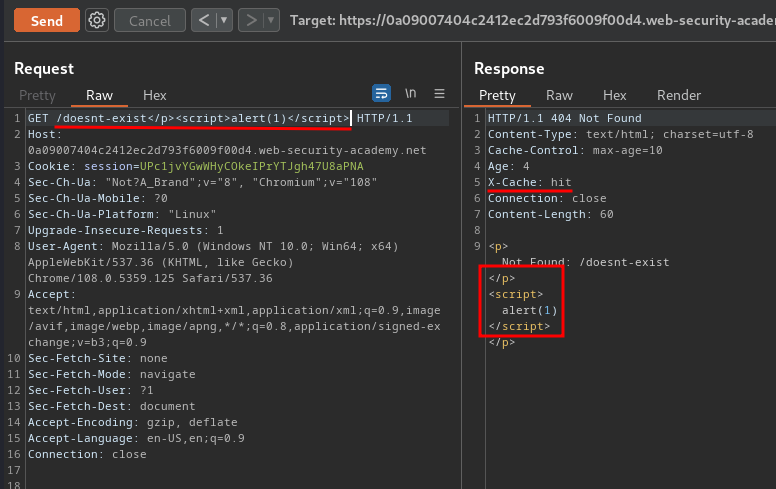
Task: Open back history dropdown arrow
Action: [x=224, y=20]
